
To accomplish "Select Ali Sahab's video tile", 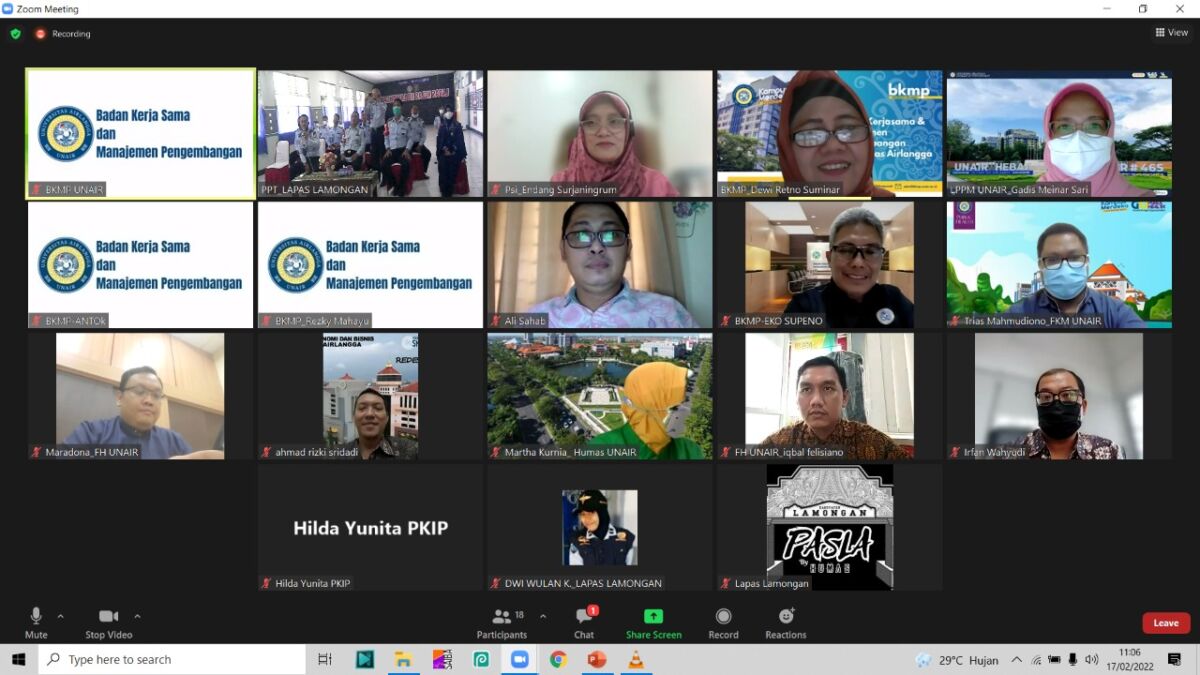I will (600, 265).
